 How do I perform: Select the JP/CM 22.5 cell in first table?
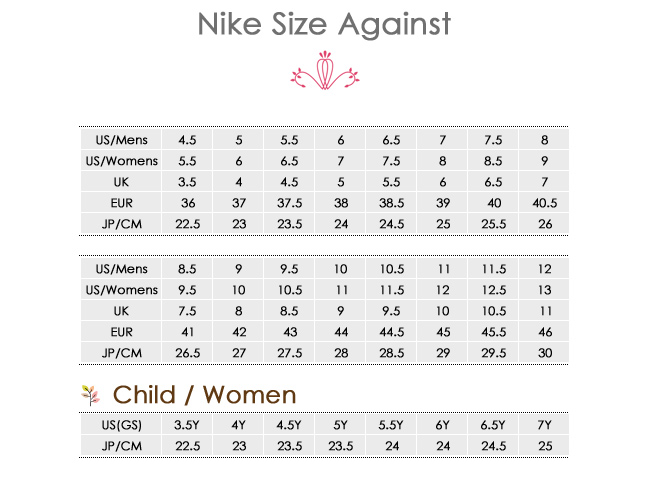click(187, 224)
